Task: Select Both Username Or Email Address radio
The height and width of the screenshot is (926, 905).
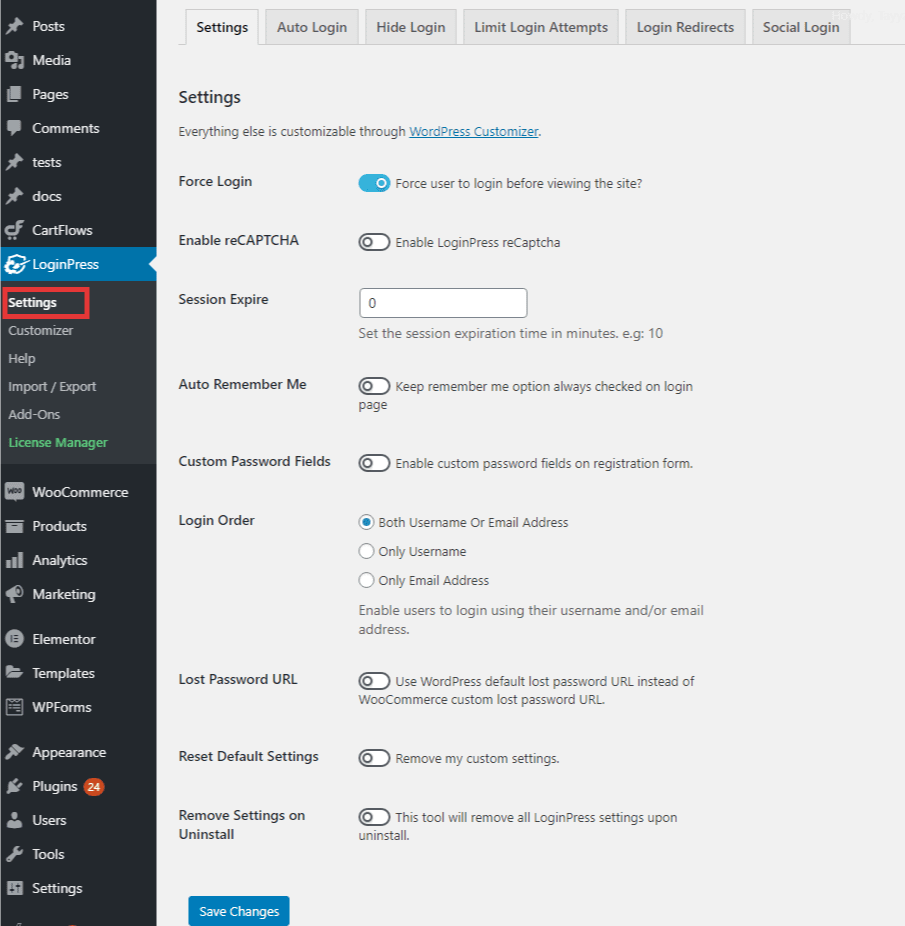Action: tap(366, 522)
